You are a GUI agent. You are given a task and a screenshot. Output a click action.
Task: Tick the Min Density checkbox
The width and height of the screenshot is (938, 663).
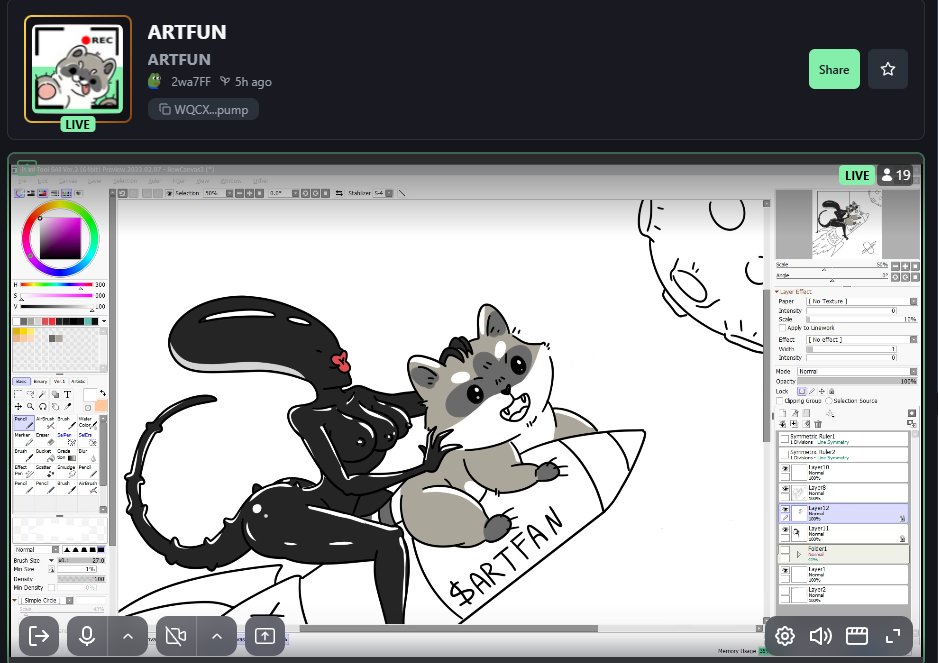coord(51,588)
